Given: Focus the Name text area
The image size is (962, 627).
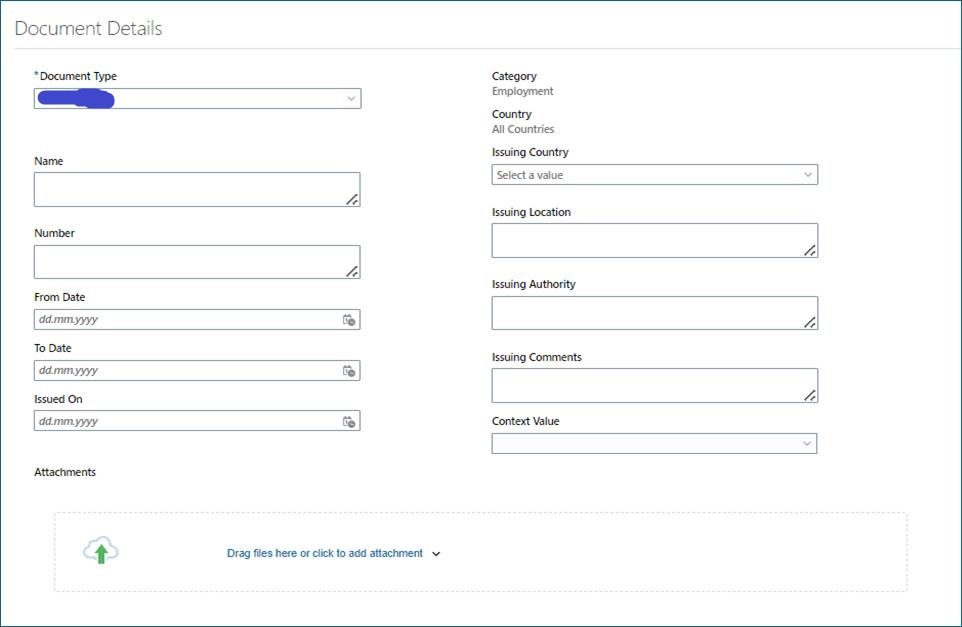Looking at the screenshot, I should pyautogui.click(x=197, y=190).
